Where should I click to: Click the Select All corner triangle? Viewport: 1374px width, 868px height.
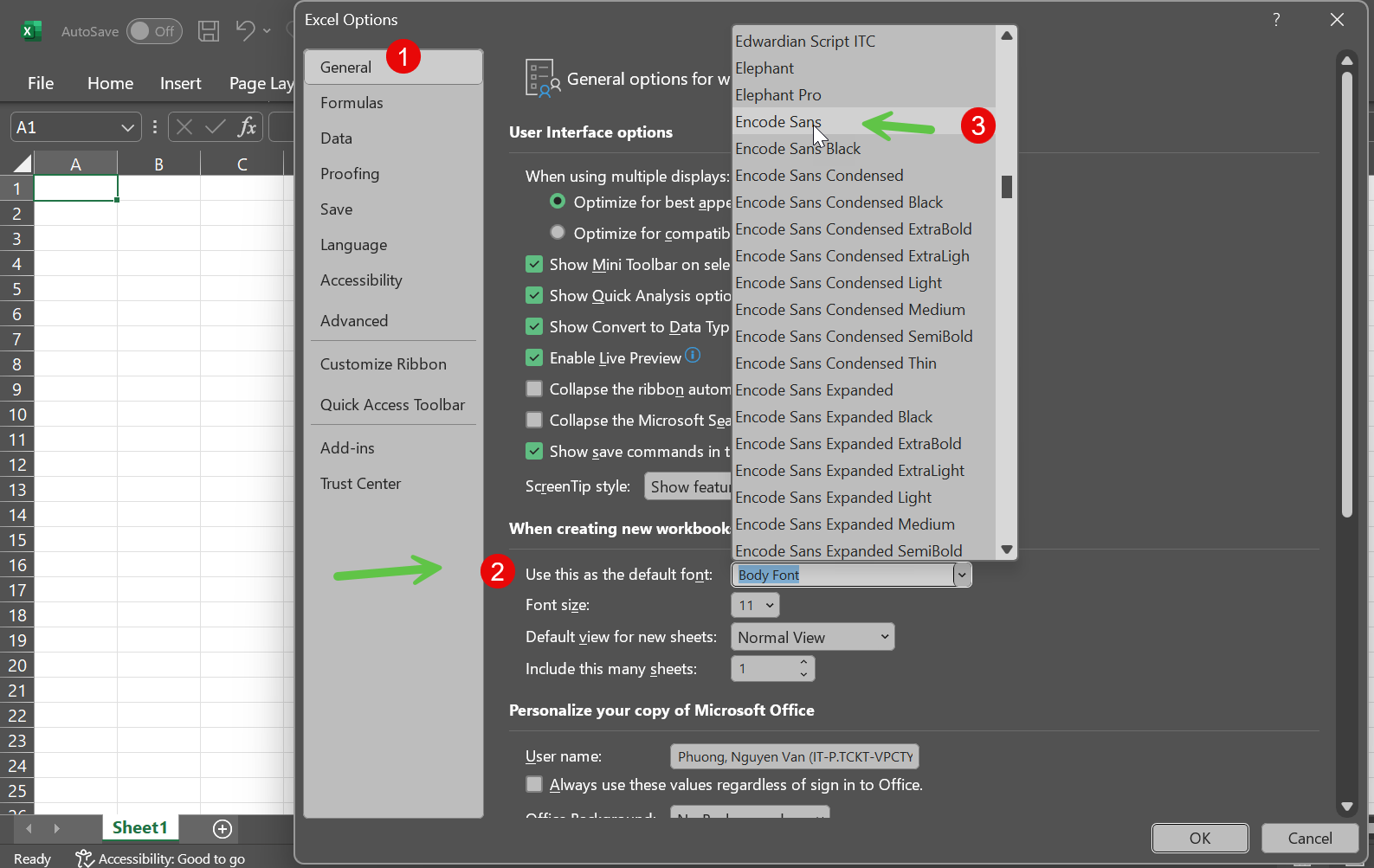(23, 163)
